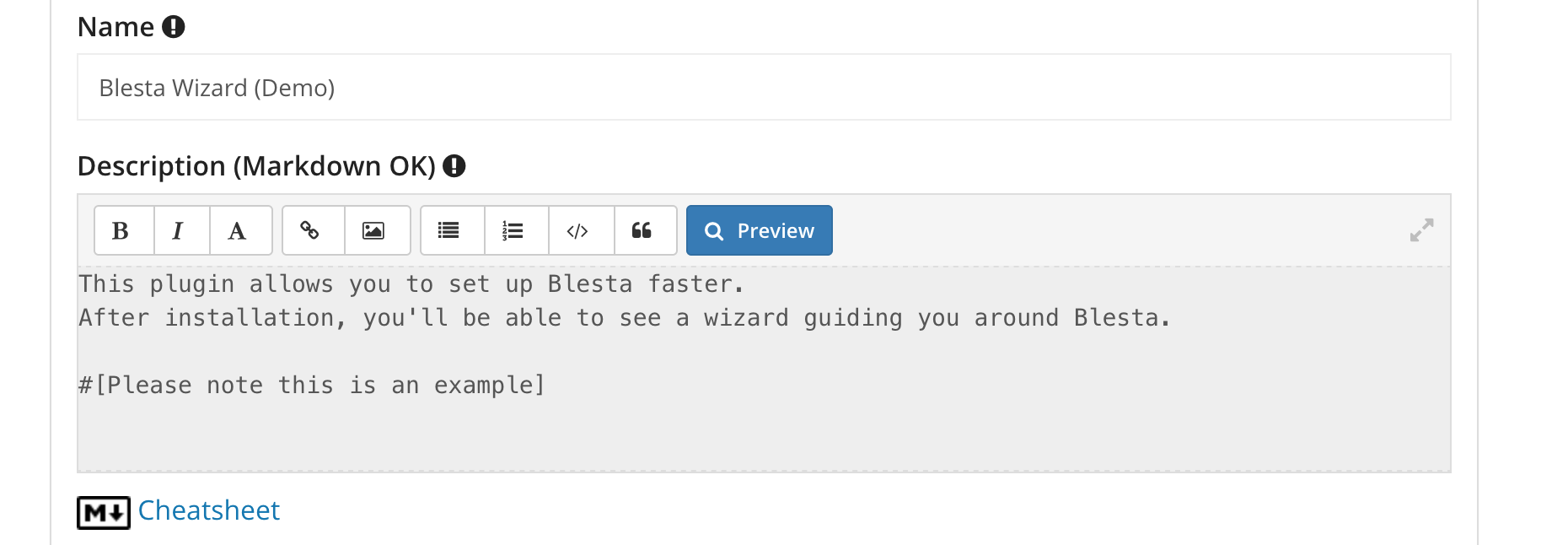
Task: Click the line 'This plugin allows you to set up Blesta faster.'
Action: tap(411, 284)
